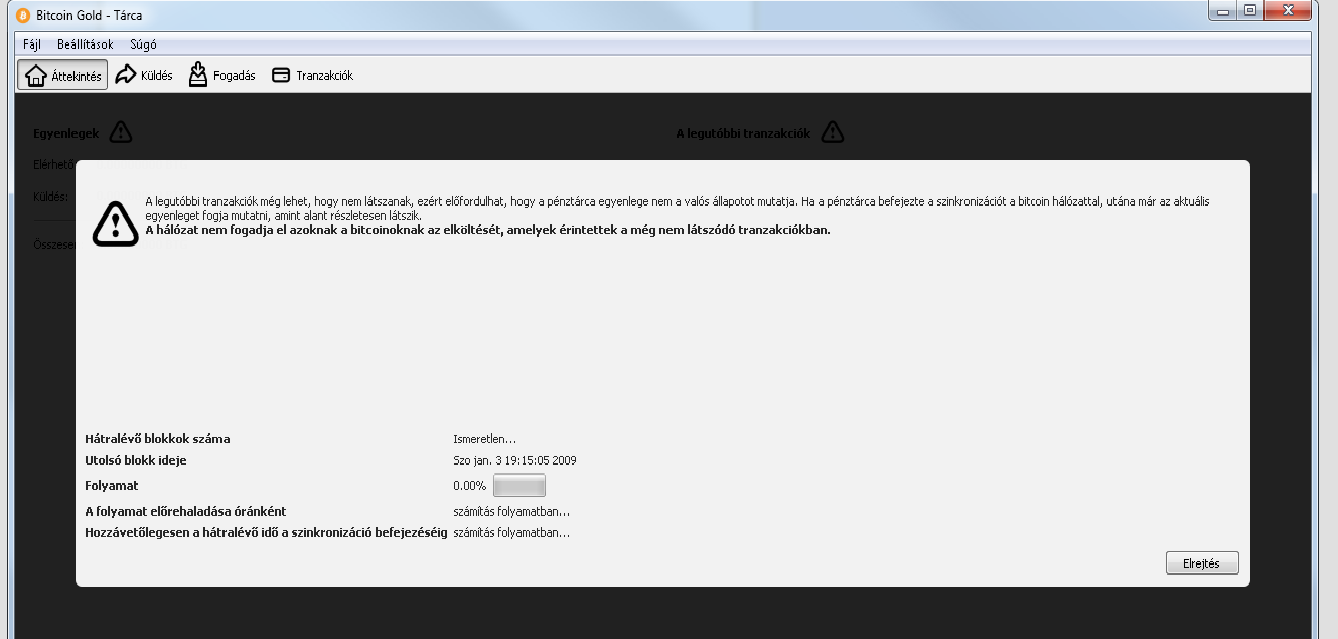Click the 'Utolsó blokk ideje' label
Image resolution: width=1338 pixels, height=639 pixels.
click(x=136, y=461)
